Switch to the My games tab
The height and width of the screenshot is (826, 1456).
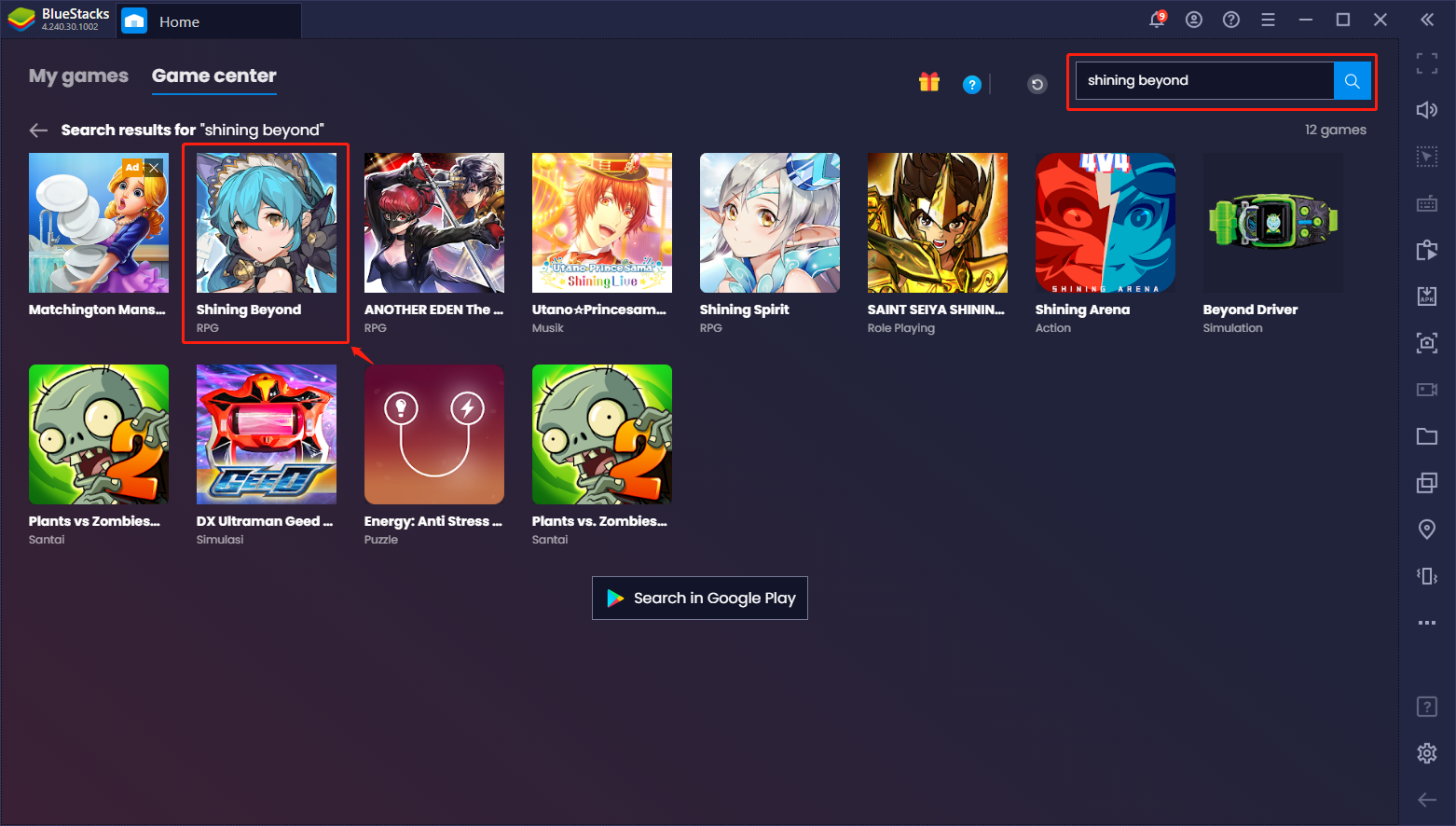coord(78,76)
